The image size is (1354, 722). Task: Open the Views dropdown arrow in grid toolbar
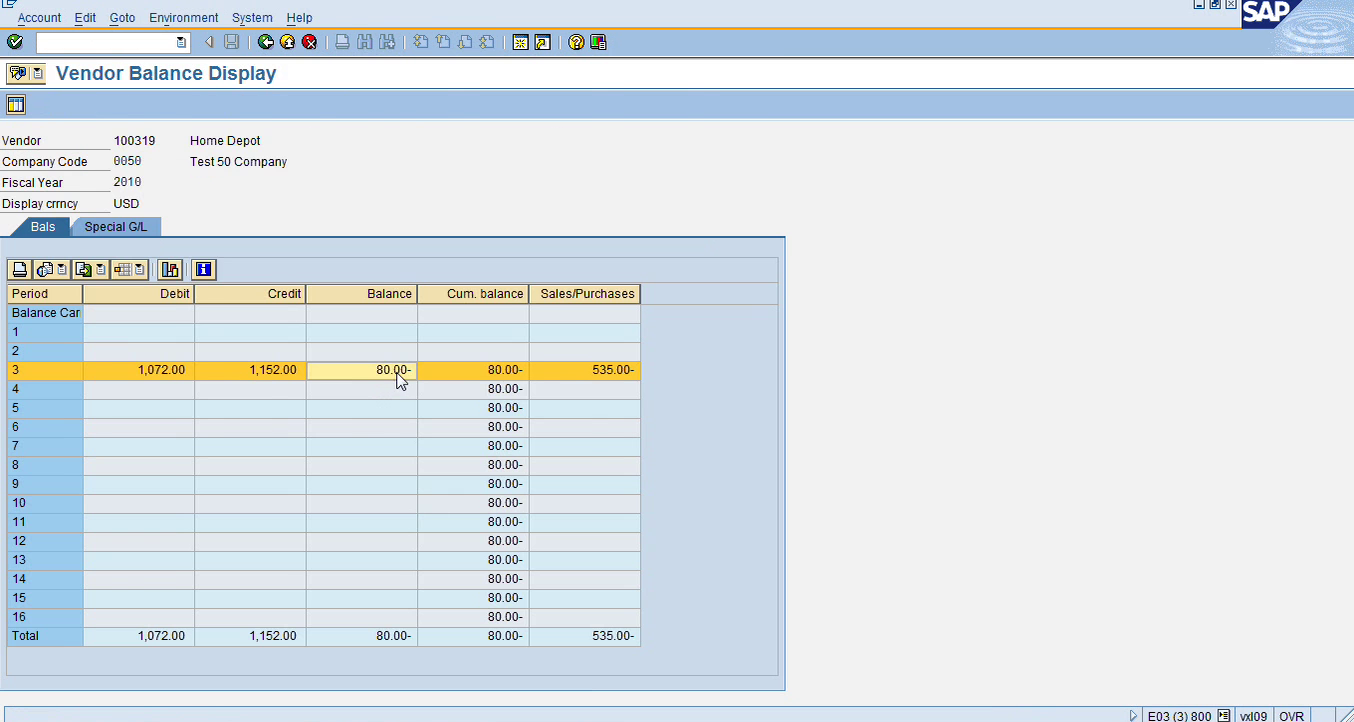62,269
